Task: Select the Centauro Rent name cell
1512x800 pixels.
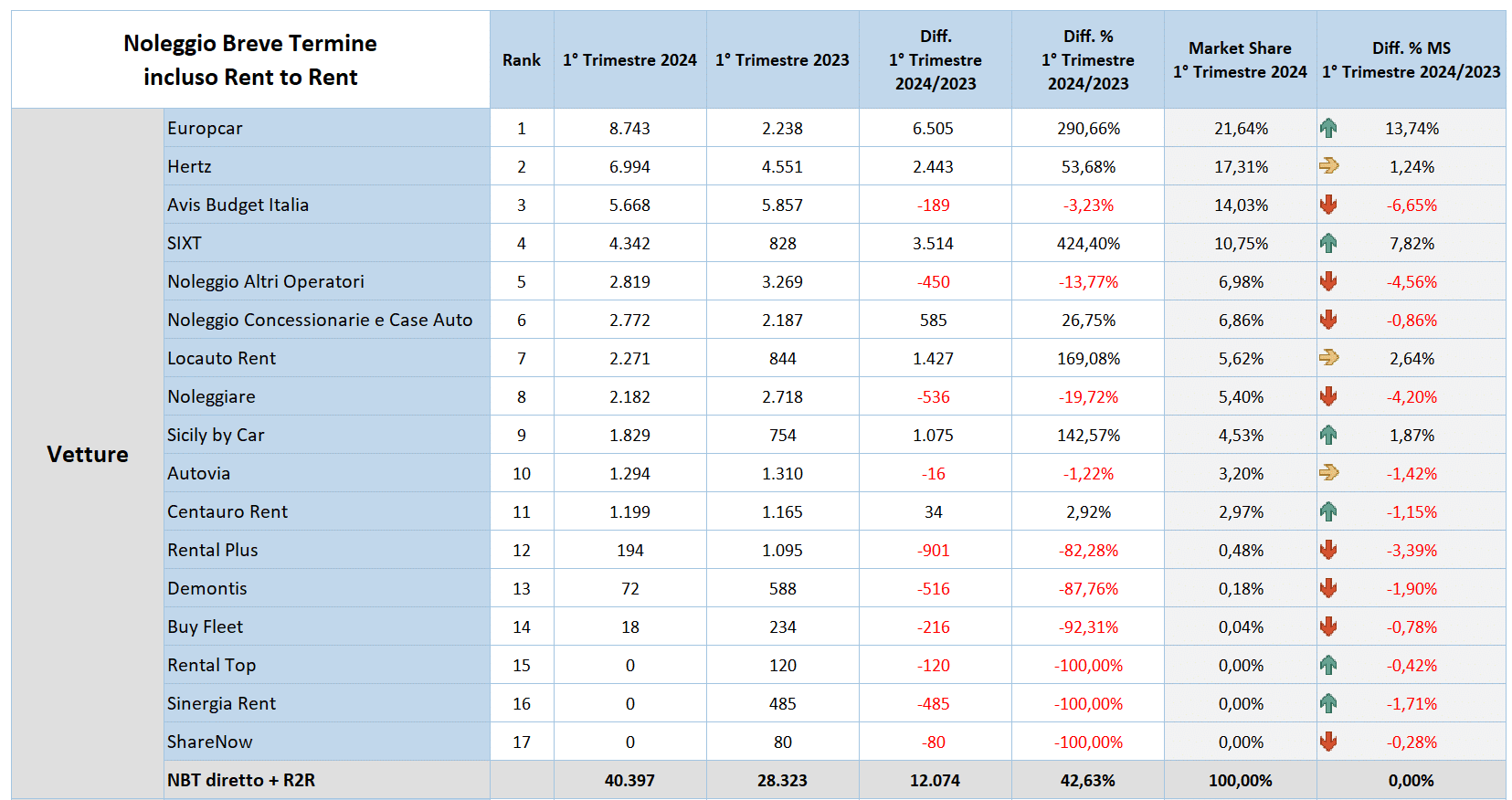Action: pos(327,512)
